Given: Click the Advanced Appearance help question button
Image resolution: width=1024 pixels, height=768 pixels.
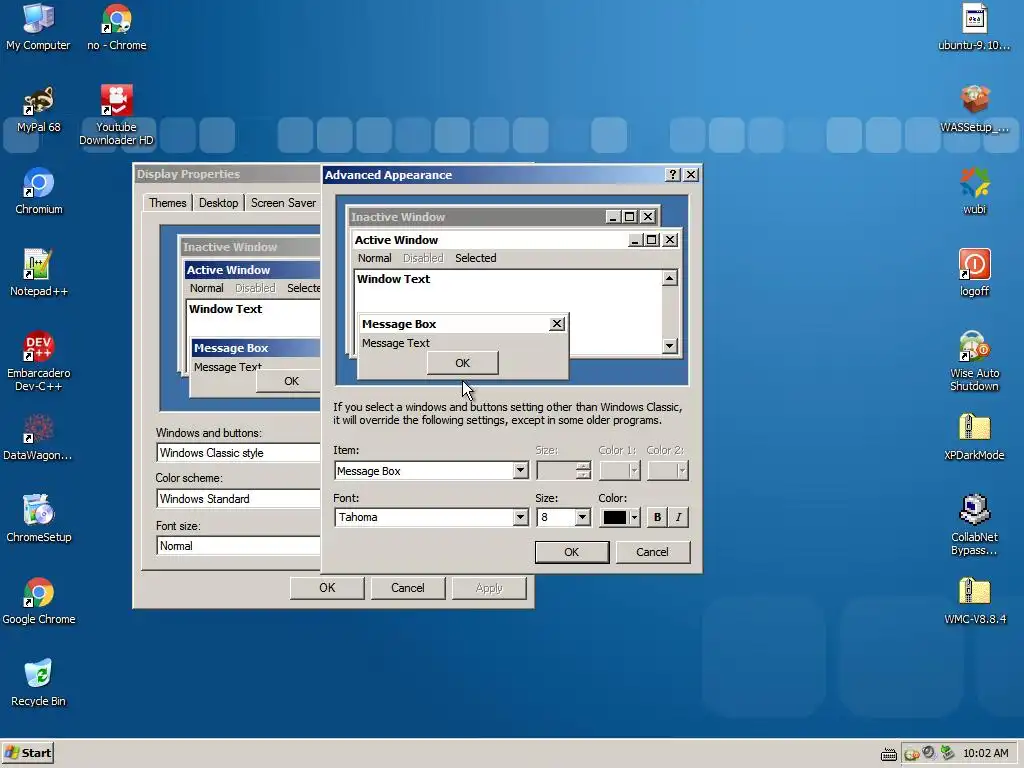Looking at the screenshot, I should [x=672, y=174].
